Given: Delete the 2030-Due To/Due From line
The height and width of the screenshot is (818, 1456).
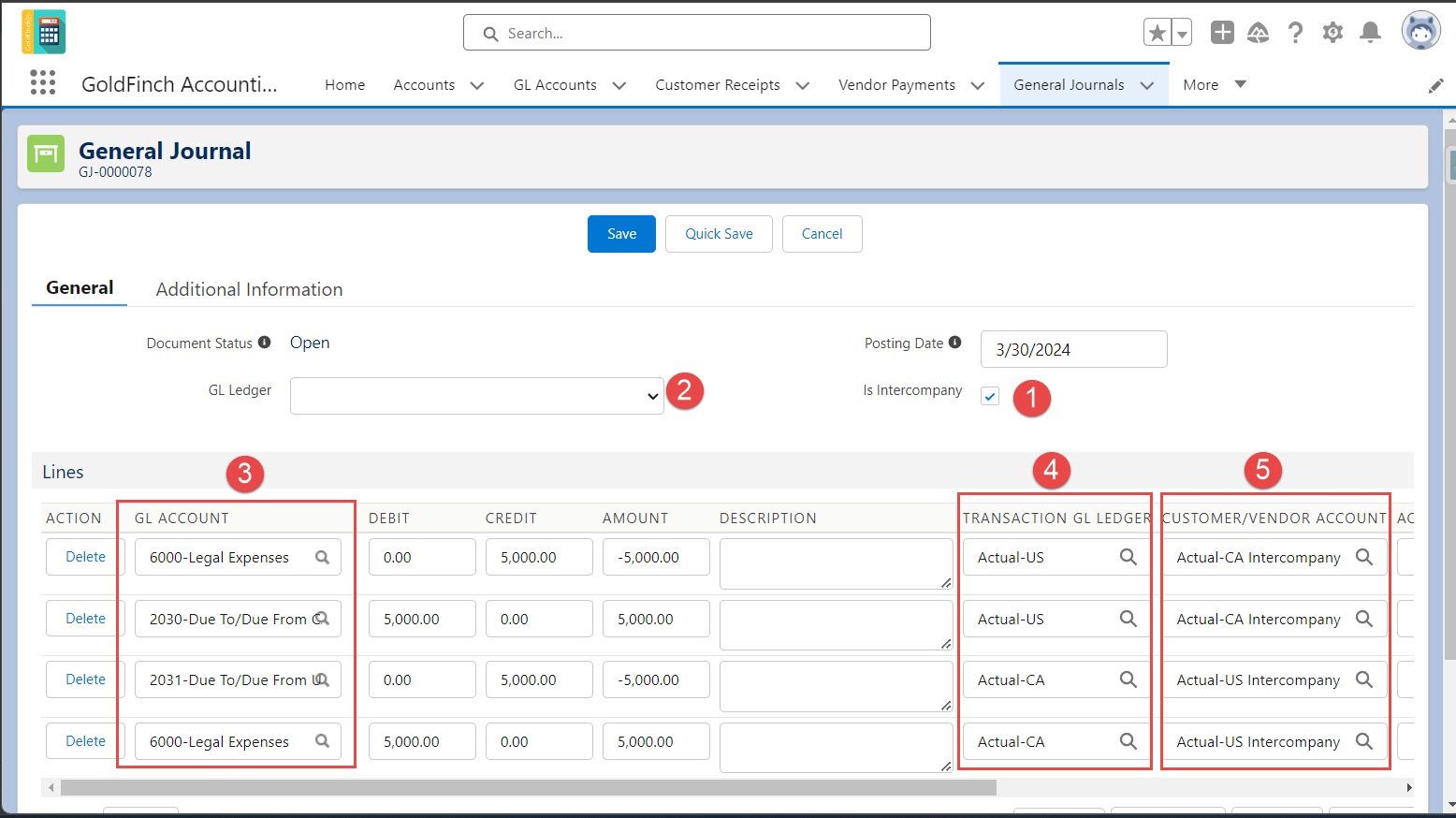Looking at the screenshot, I should [85, 619].
